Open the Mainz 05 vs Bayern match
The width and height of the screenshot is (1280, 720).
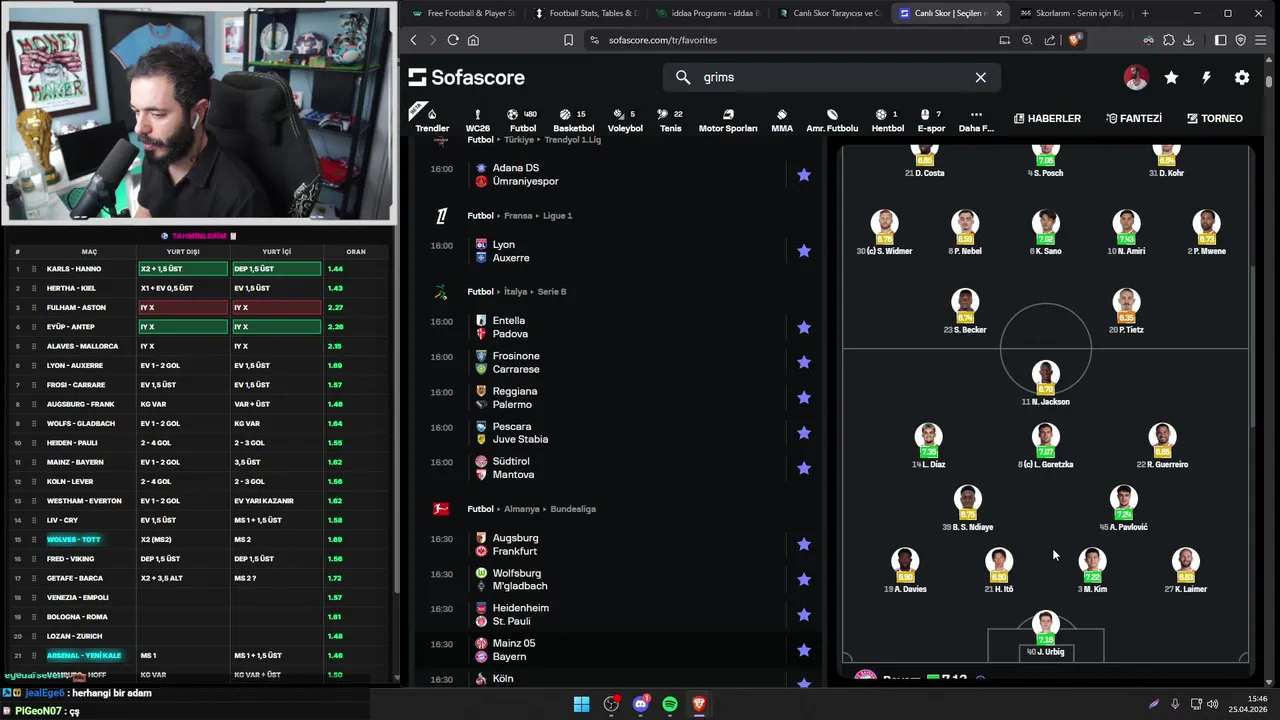click(617, 650)
